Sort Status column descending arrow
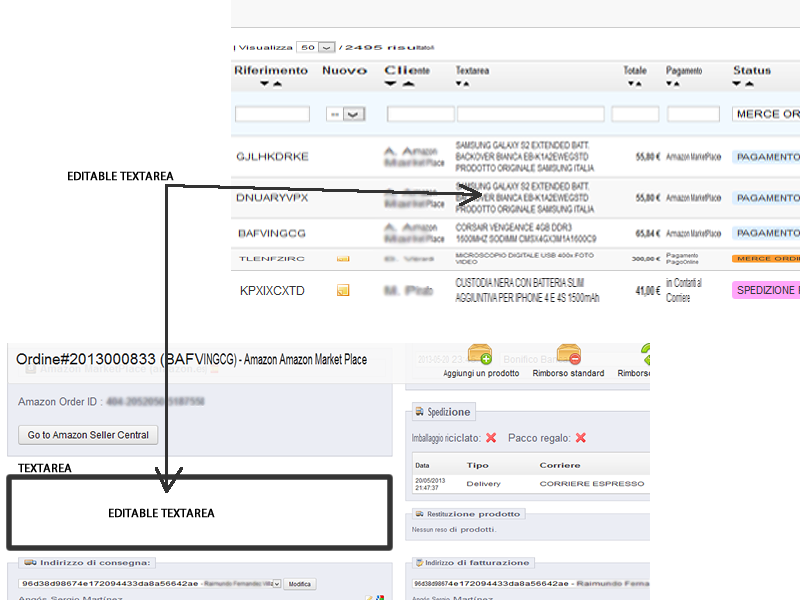Viewport: 800px width, 600px height. click(x=737, y=84)
